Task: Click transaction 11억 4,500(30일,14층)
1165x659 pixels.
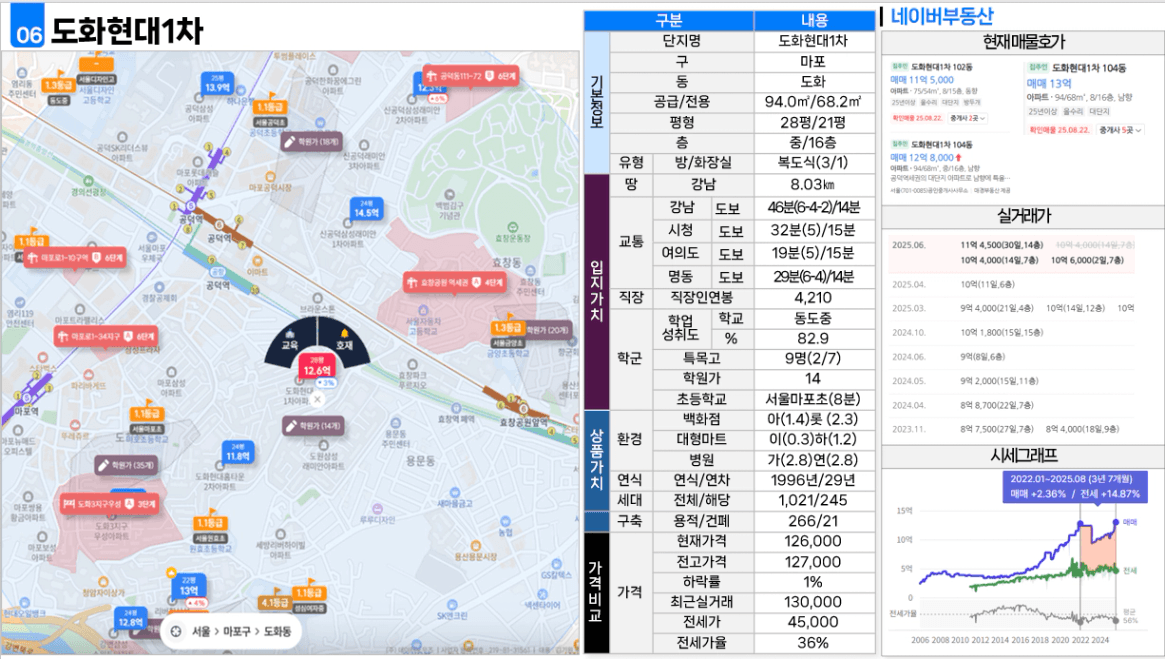Action: tap(1002, 244)
